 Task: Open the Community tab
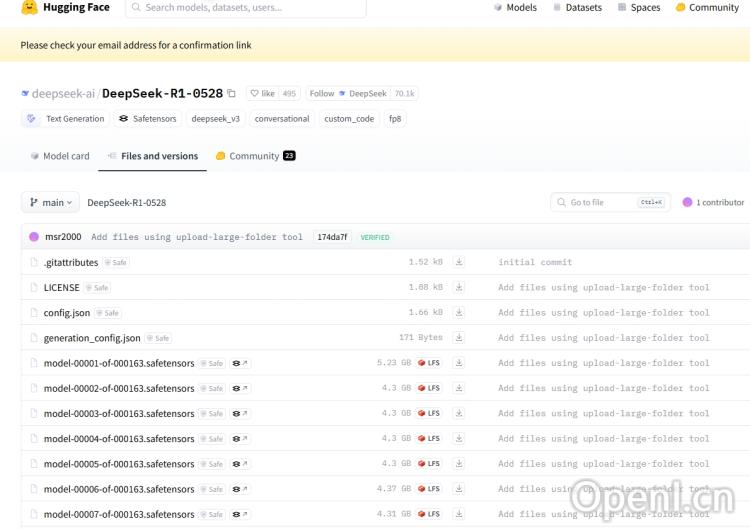pos(254,156)
